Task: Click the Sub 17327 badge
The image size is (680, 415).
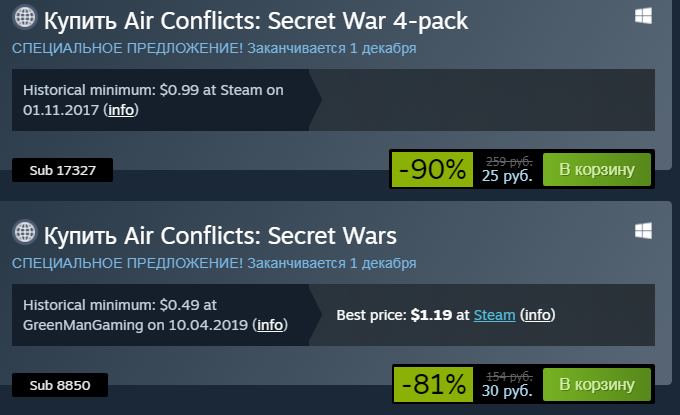Action: 62,170
